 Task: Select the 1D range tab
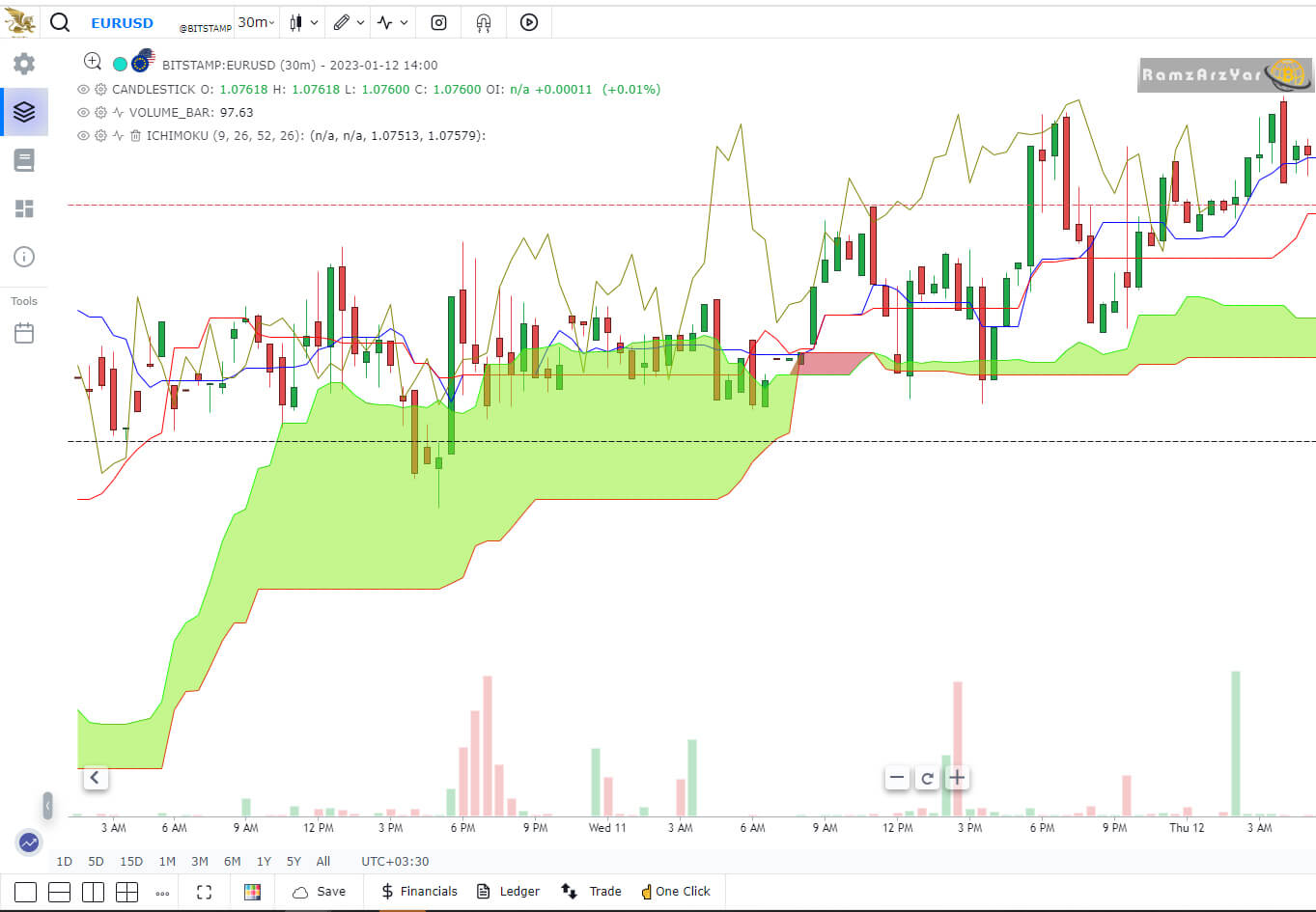click(64, 861)
